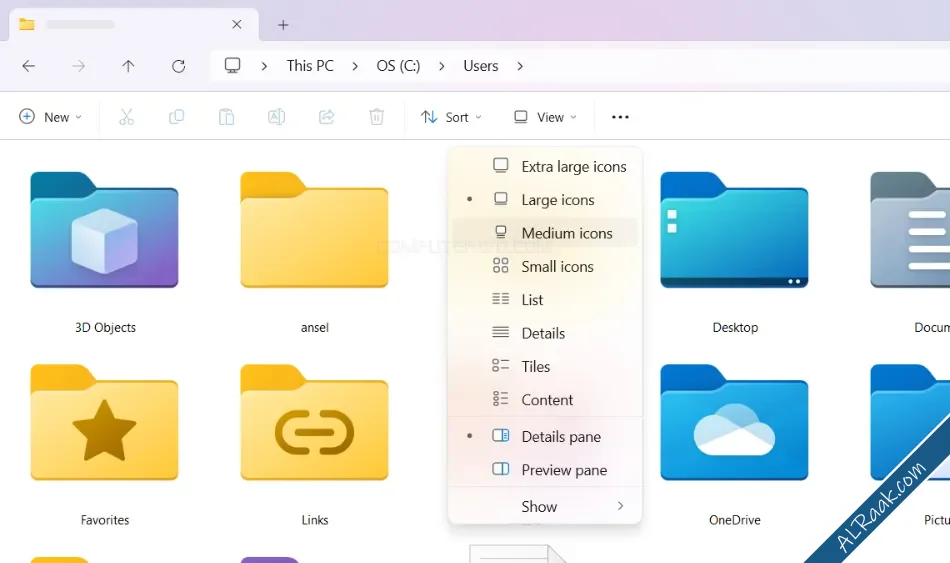Open the View dropdown
This screenshot has height=563, width=950.
click(545, 117)
